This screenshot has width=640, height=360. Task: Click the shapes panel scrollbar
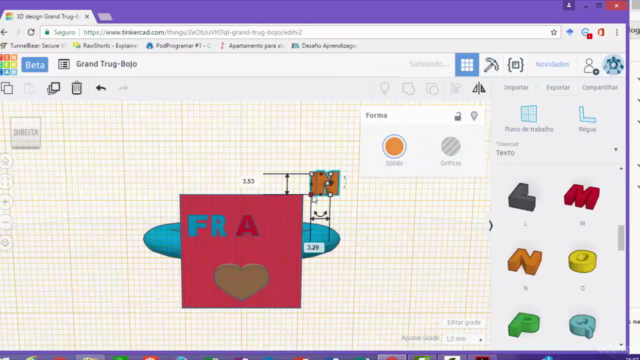(621, 238)
